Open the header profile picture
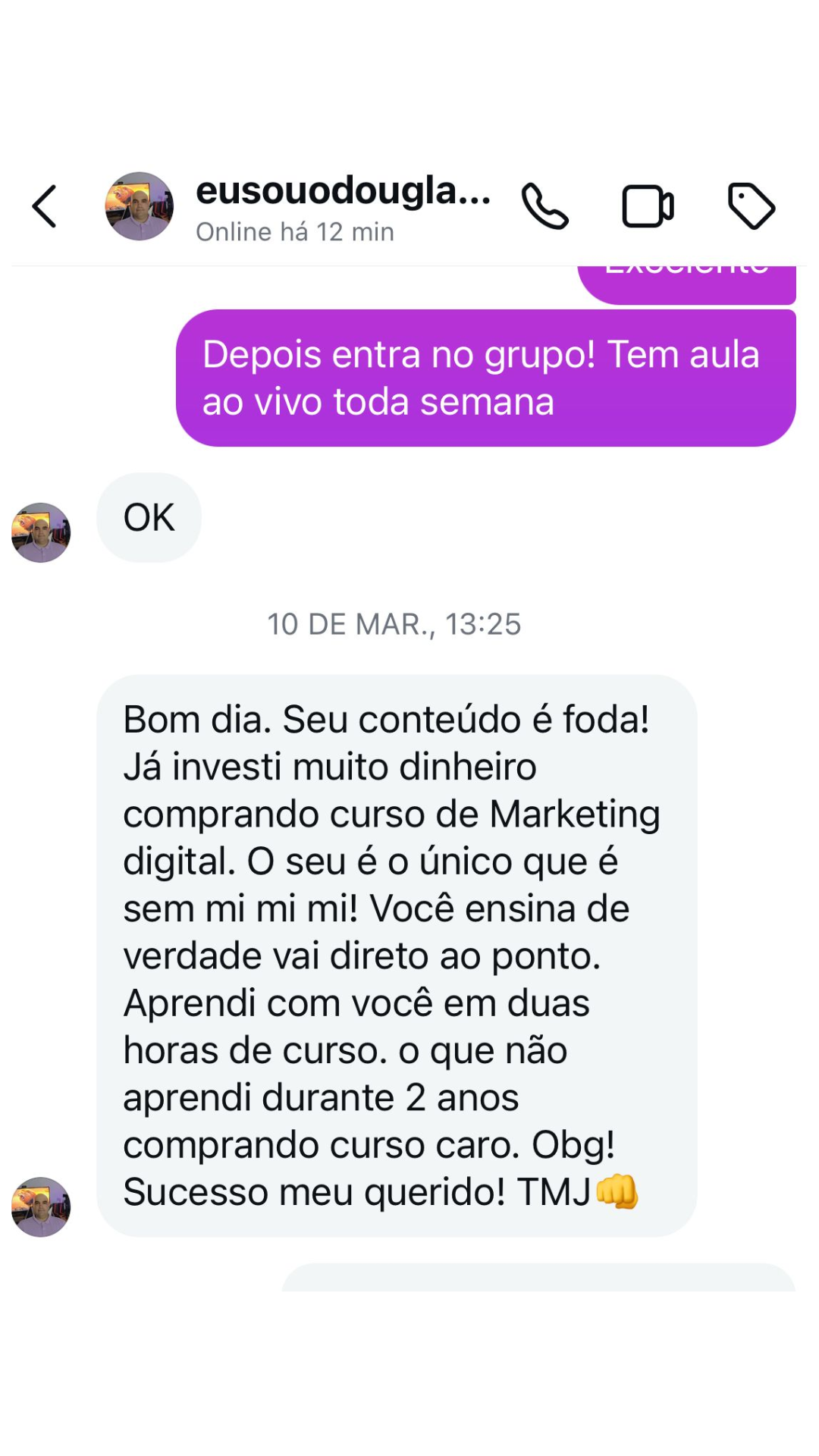The image size is (819, 1456). [139, 206]
